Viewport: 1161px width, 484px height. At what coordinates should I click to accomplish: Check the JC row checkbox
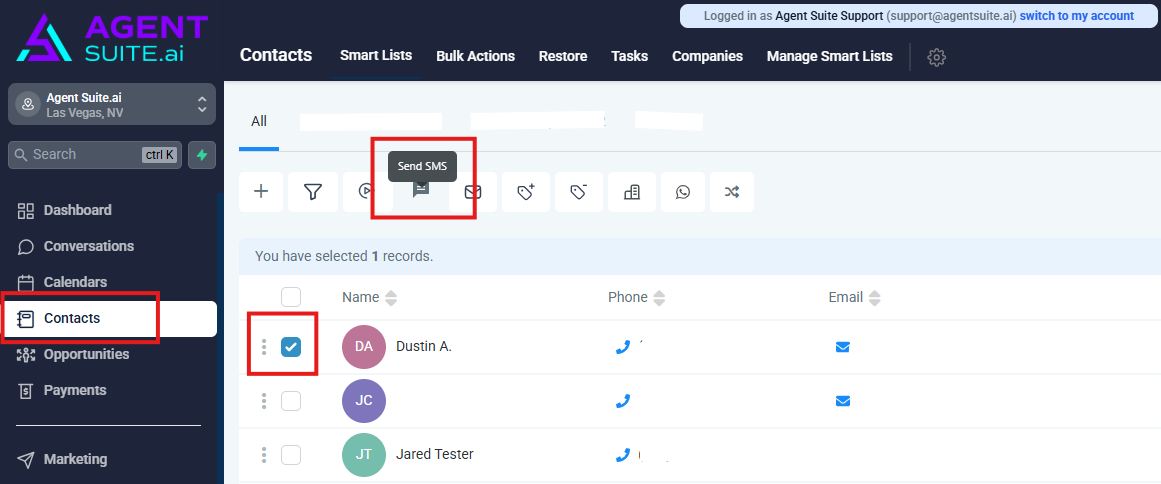click(291, 400)
